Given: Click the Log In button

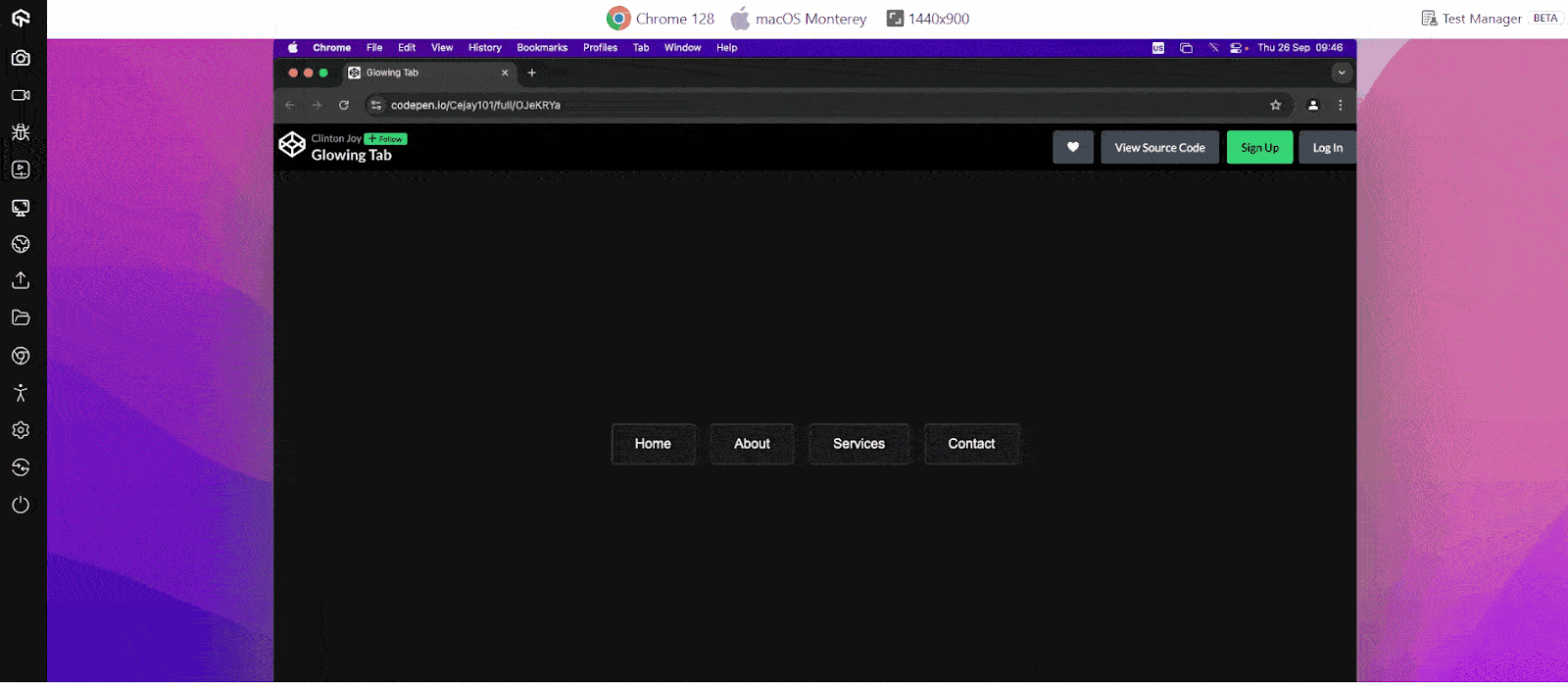Looking at the screenshot, I should point(1327,147).
